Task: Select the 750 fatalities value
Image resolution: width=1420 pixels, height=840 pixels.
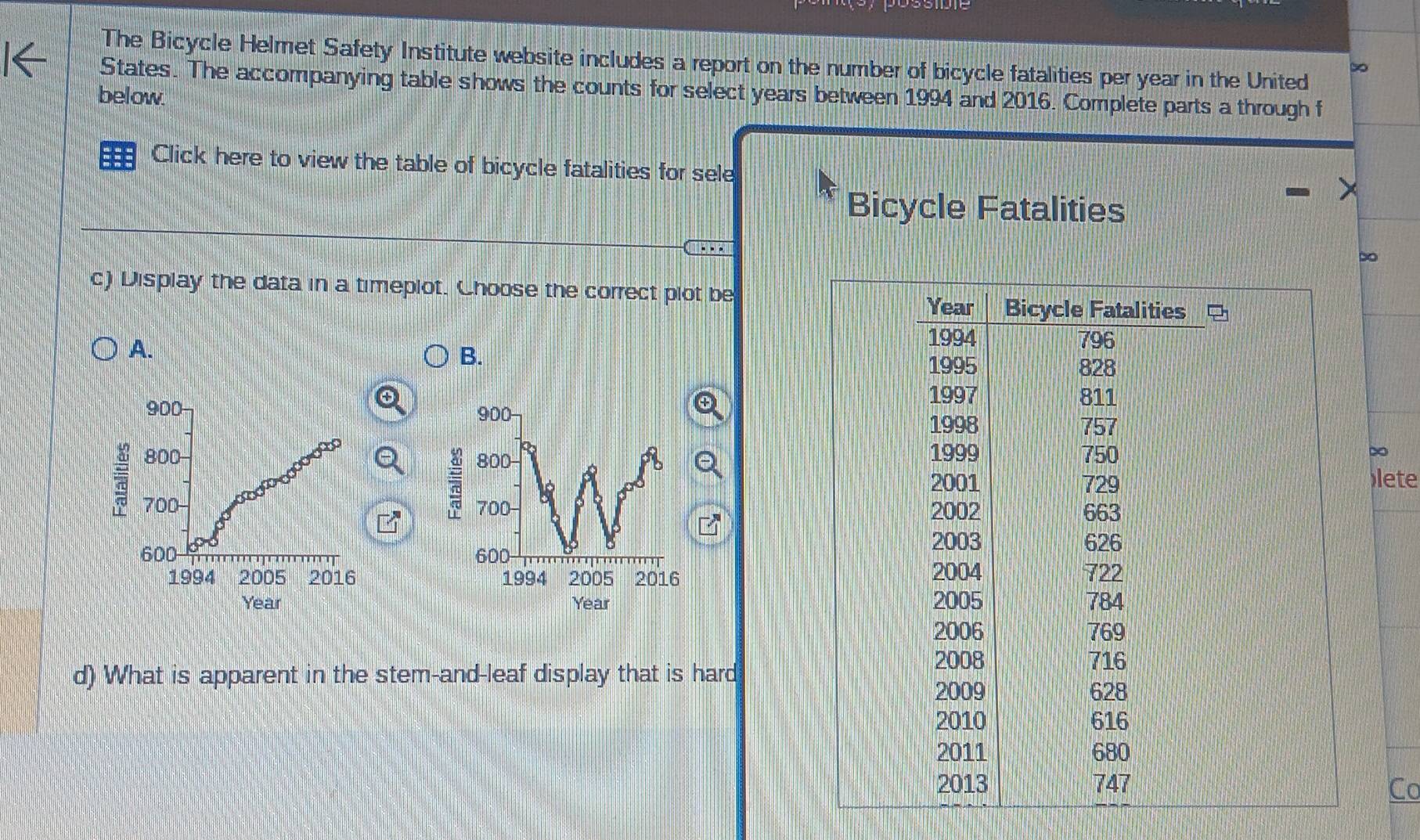Action: pos(1100,455)
